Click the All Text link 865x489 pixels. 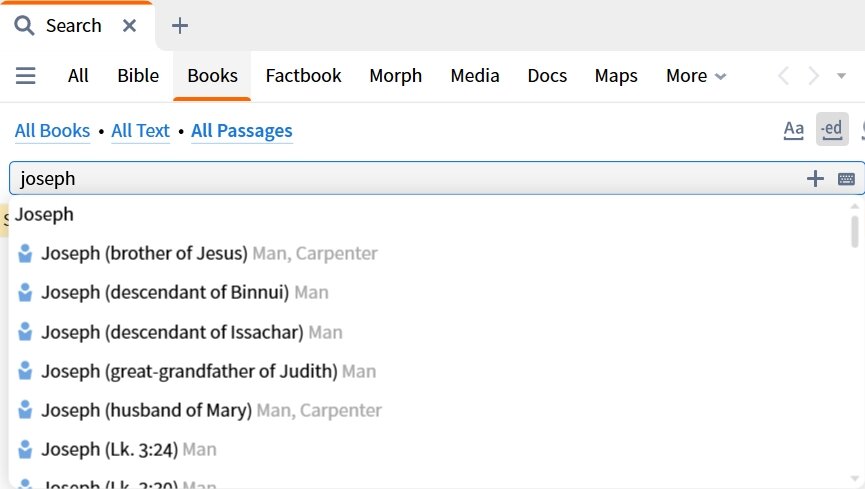pos(141,131)
